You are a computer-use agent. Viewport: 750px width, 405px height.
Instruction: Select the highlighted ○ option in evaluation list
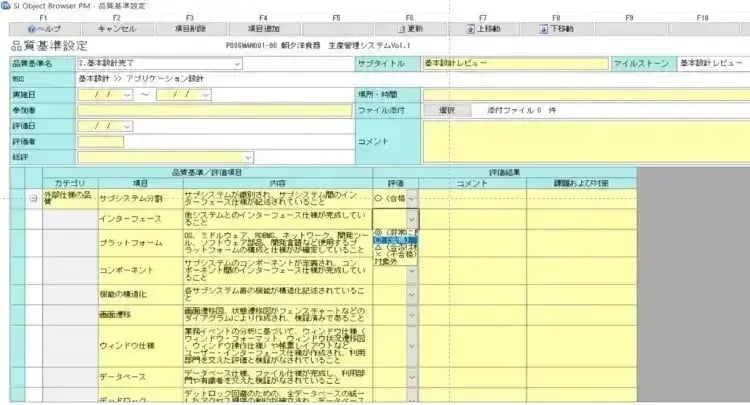392,241
